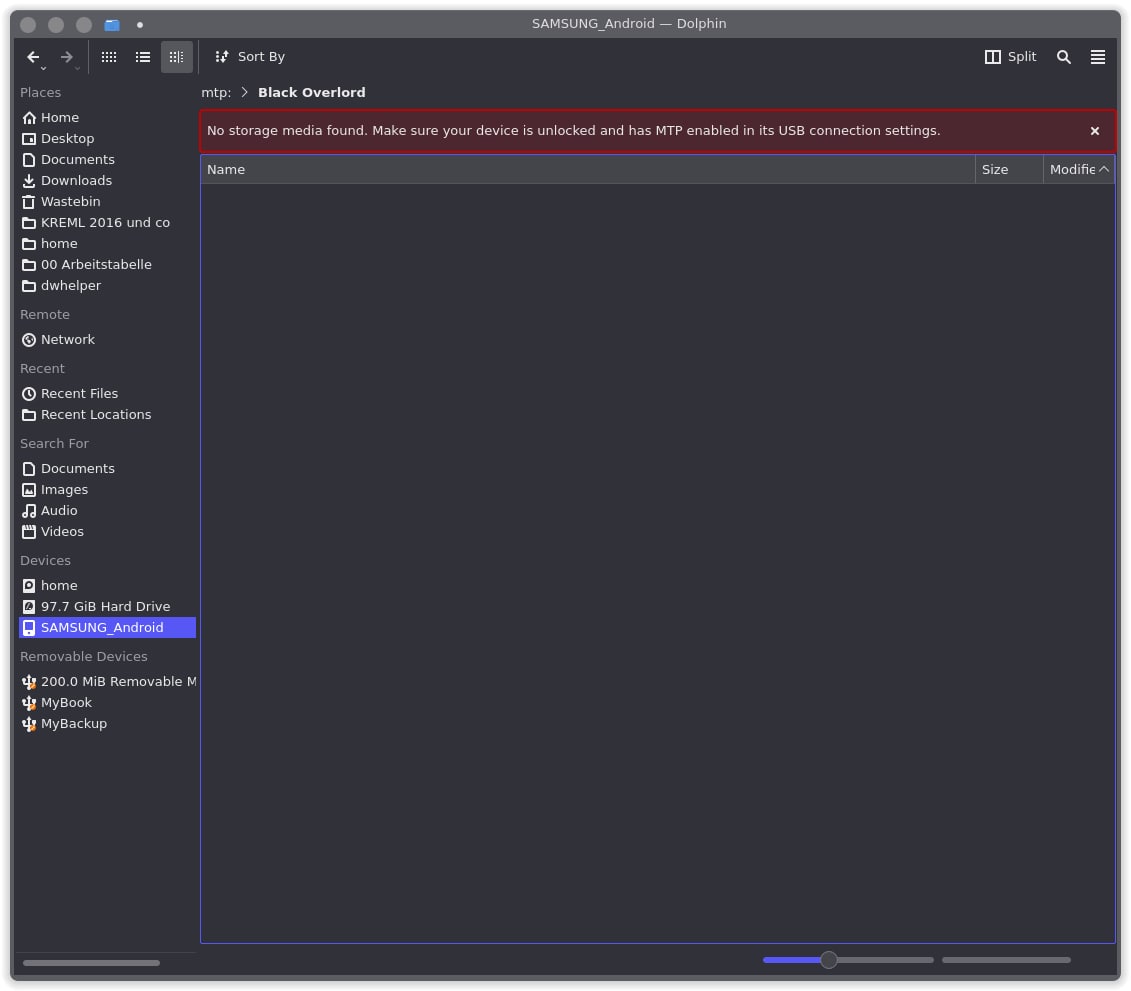Search for Videos
Image resolution: width=1131 pixels, height=991 pixels.
107,532
